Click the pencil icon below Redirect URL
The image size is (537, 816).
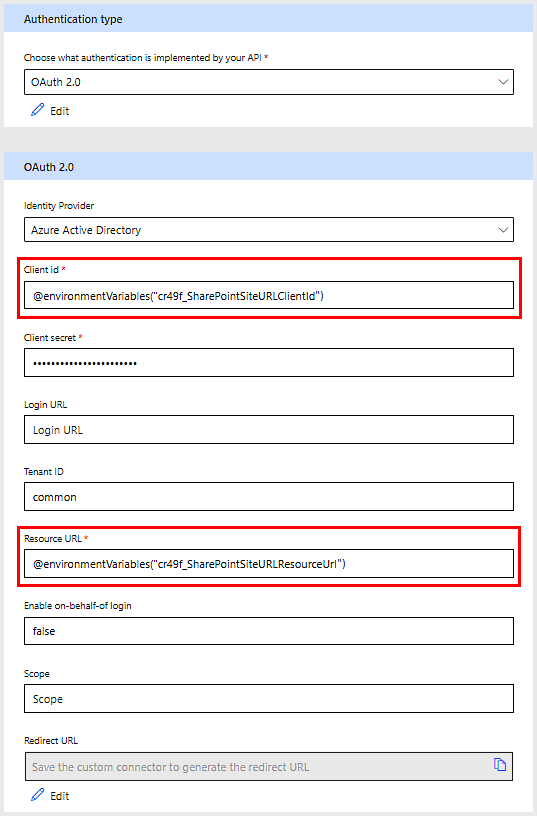[x=37, y=795]
